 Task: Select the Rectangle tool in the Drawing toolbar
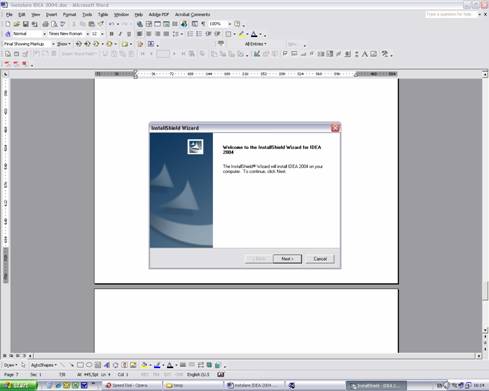(x=80, y=365)
